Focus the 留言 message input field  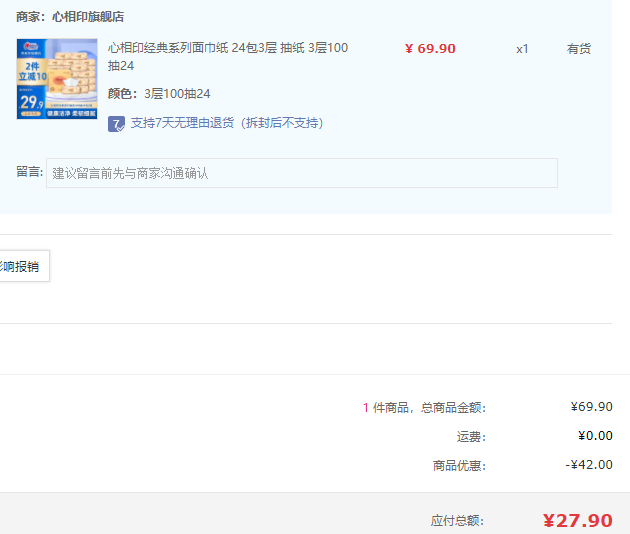tap(302, 173)
